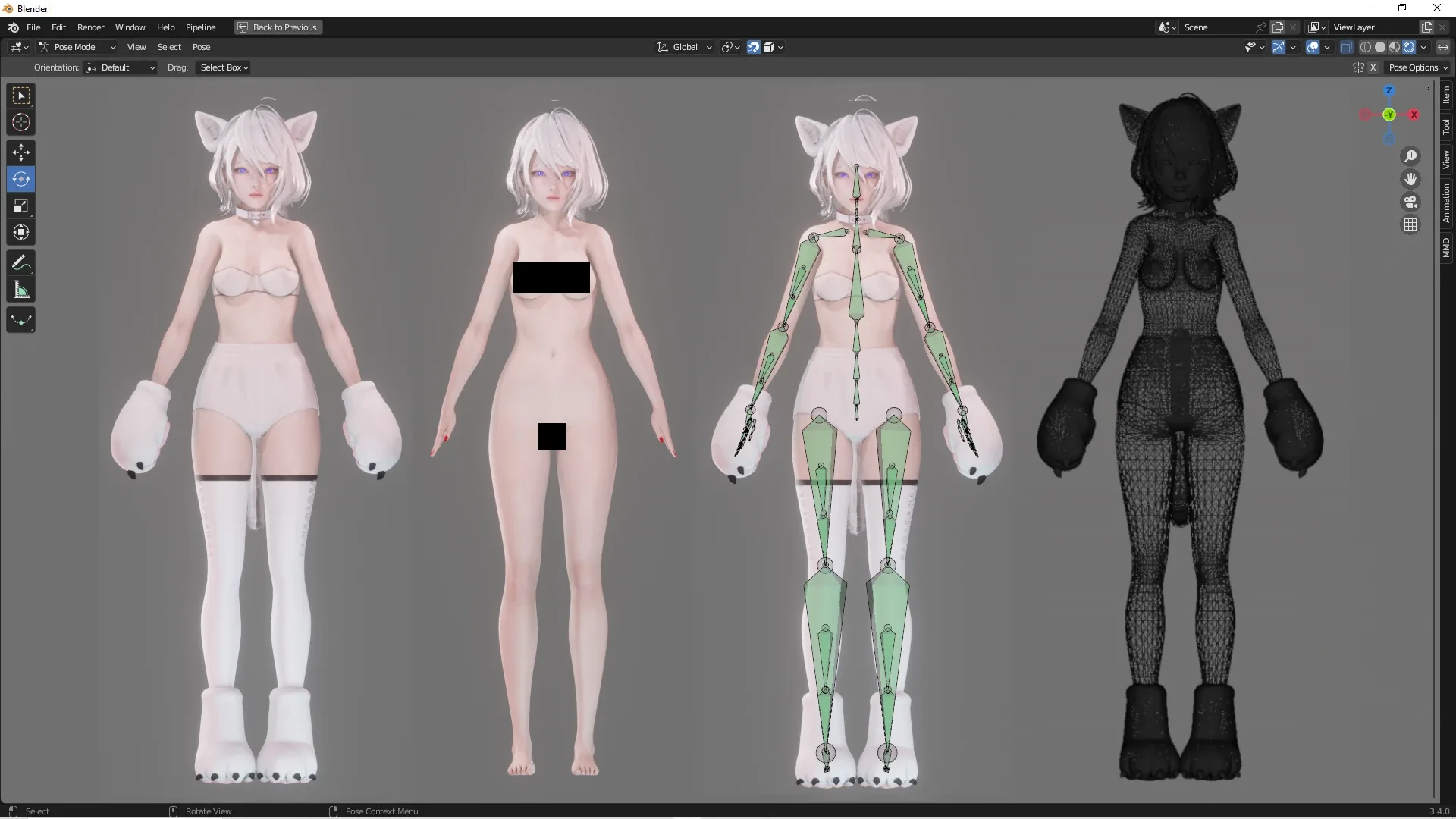
Task: Open the editor type dropdown
Action: 19,47
